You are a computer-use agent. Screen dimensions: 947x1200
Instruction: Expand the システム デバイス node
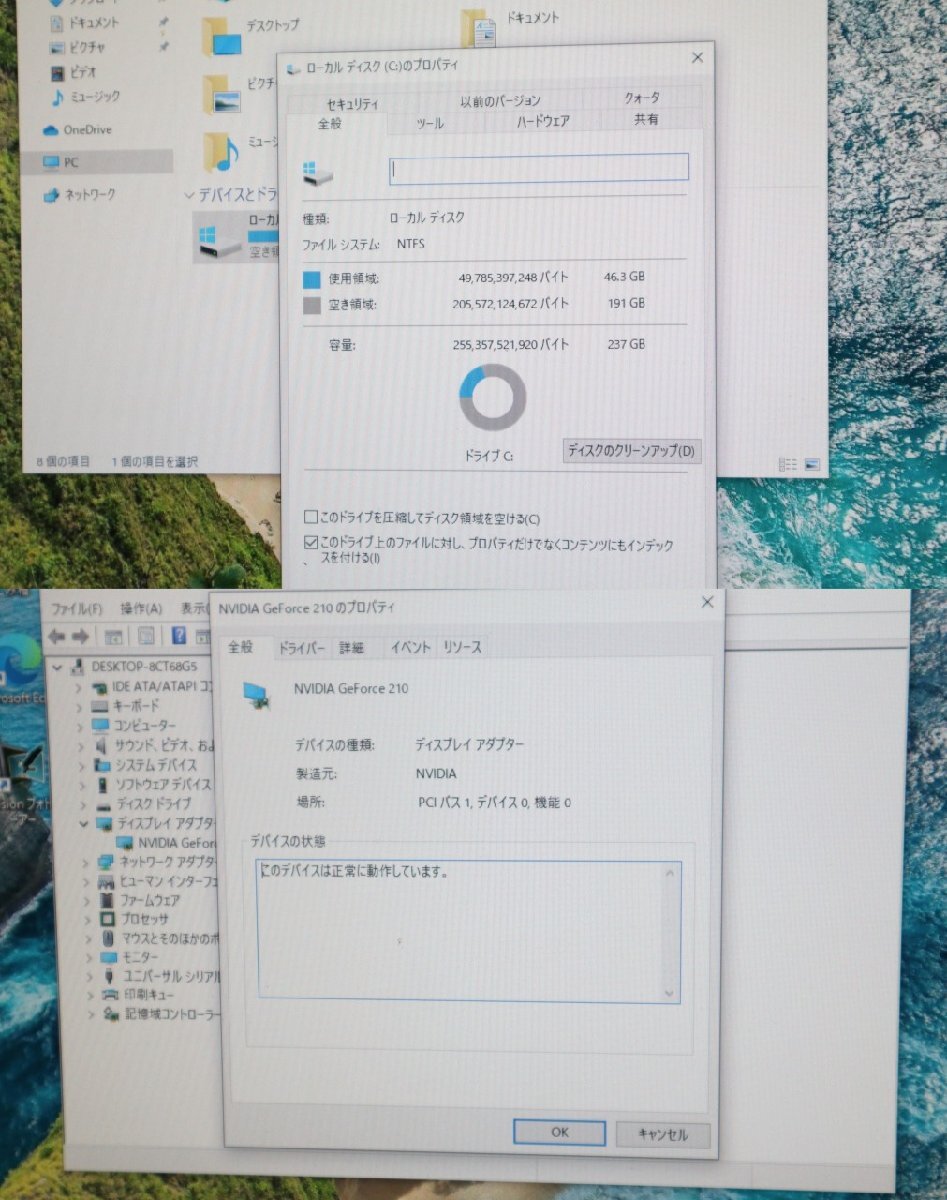[x=80, y=766]
